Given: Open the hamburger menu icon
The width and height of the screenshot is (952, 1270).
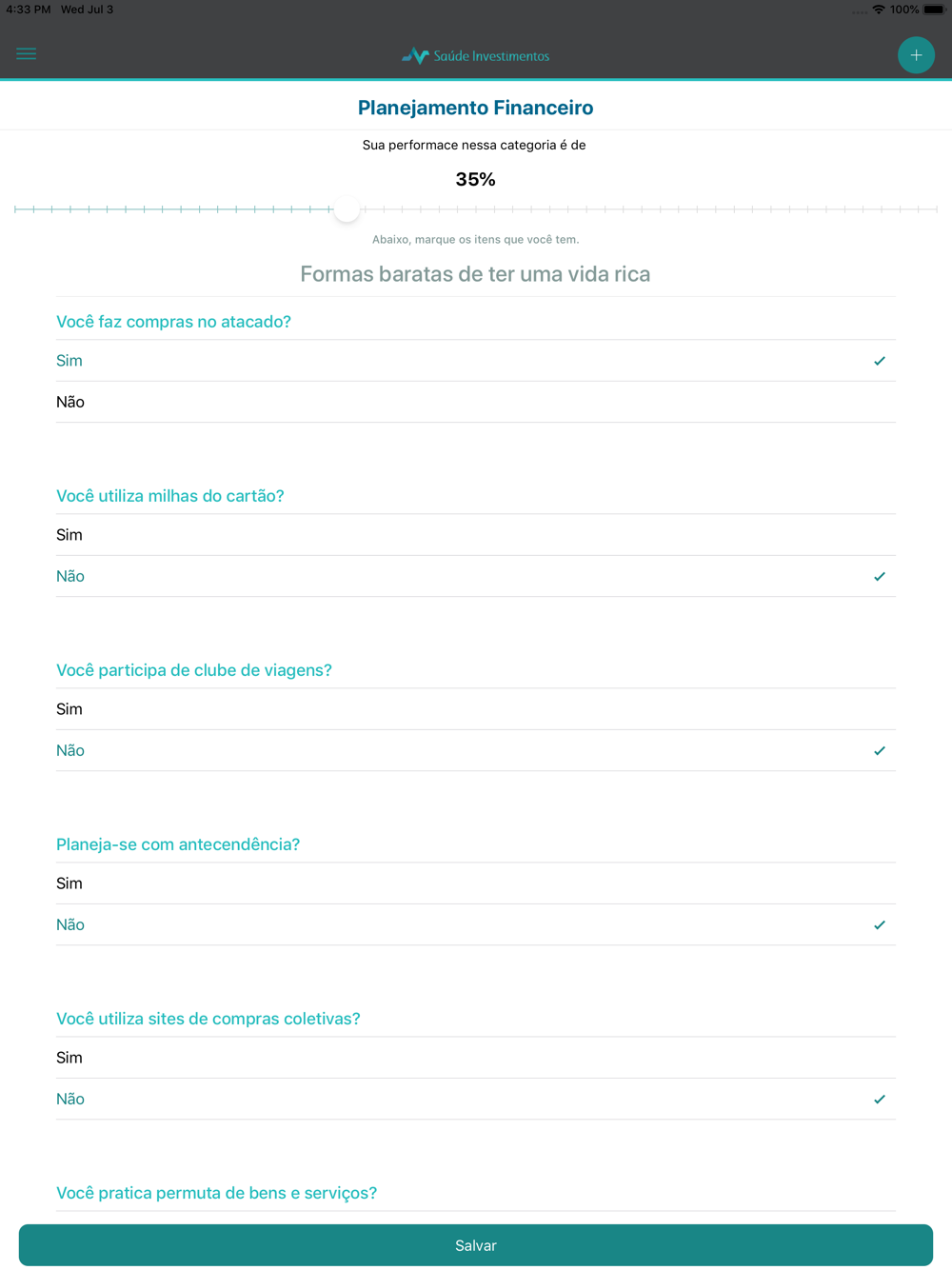Looking at the screenshot, I should click(27, 54).
